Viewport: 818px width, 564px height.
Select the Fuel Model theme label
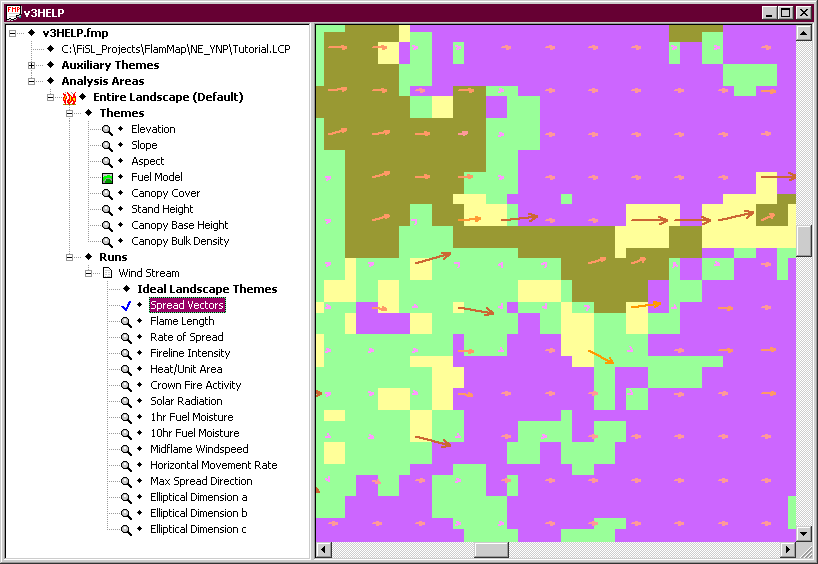(x=157, y=177)
